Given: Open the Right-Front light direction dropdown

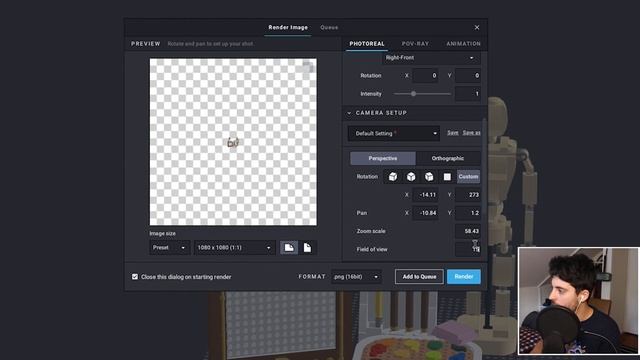Looking at the screenshot, I should pos(431,58).
